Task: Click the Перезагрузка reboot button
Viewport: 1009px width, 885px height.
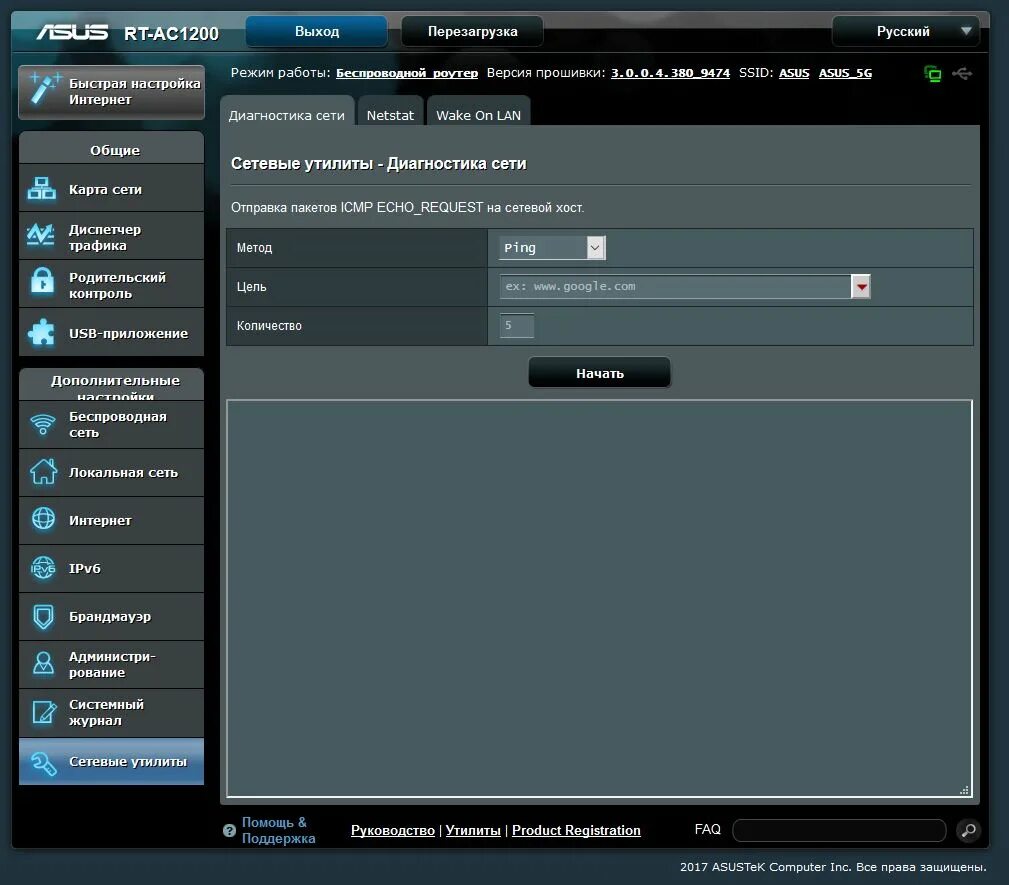Action: pos(472,32)
